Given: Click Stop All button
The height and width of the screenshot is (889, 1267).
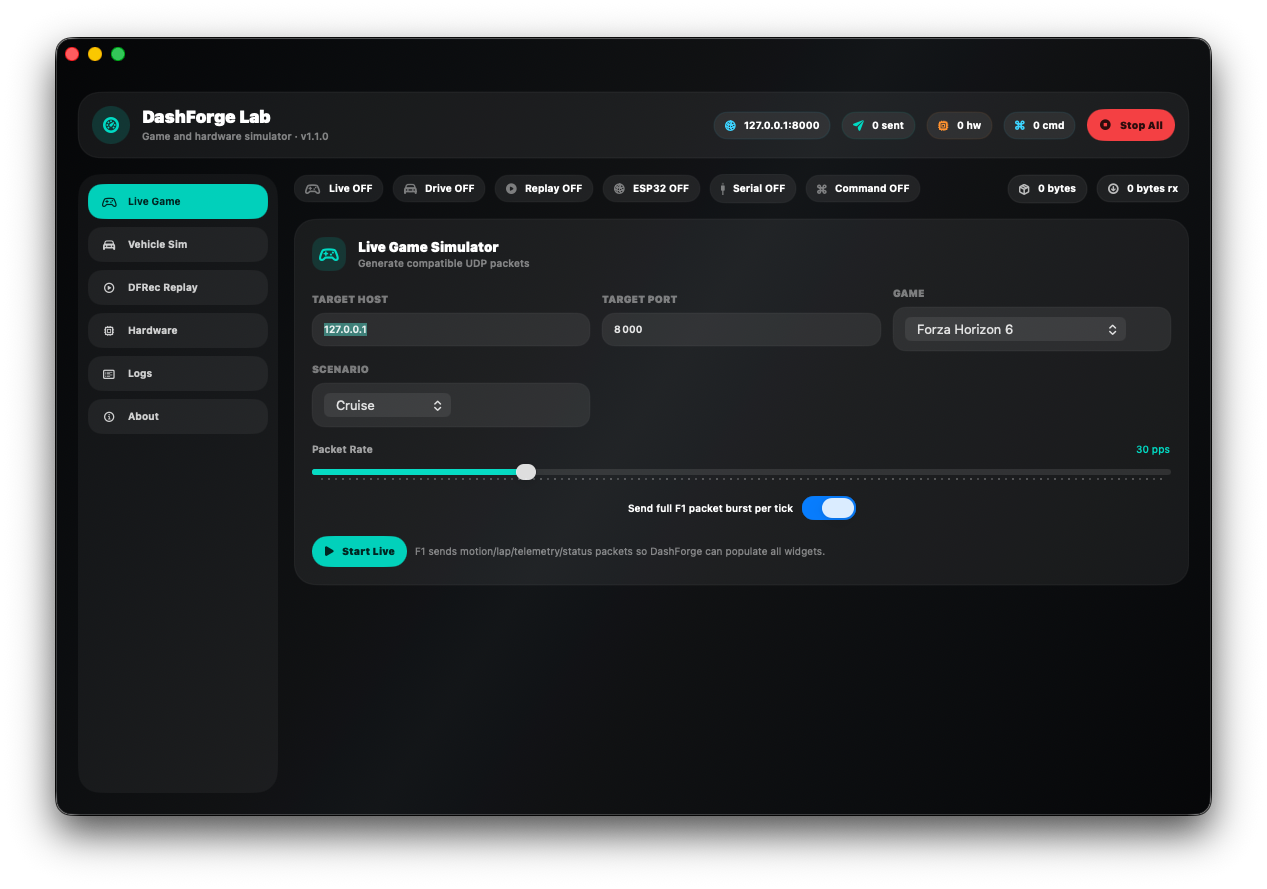Looking at the screenshot, I should click(1131, 125).
